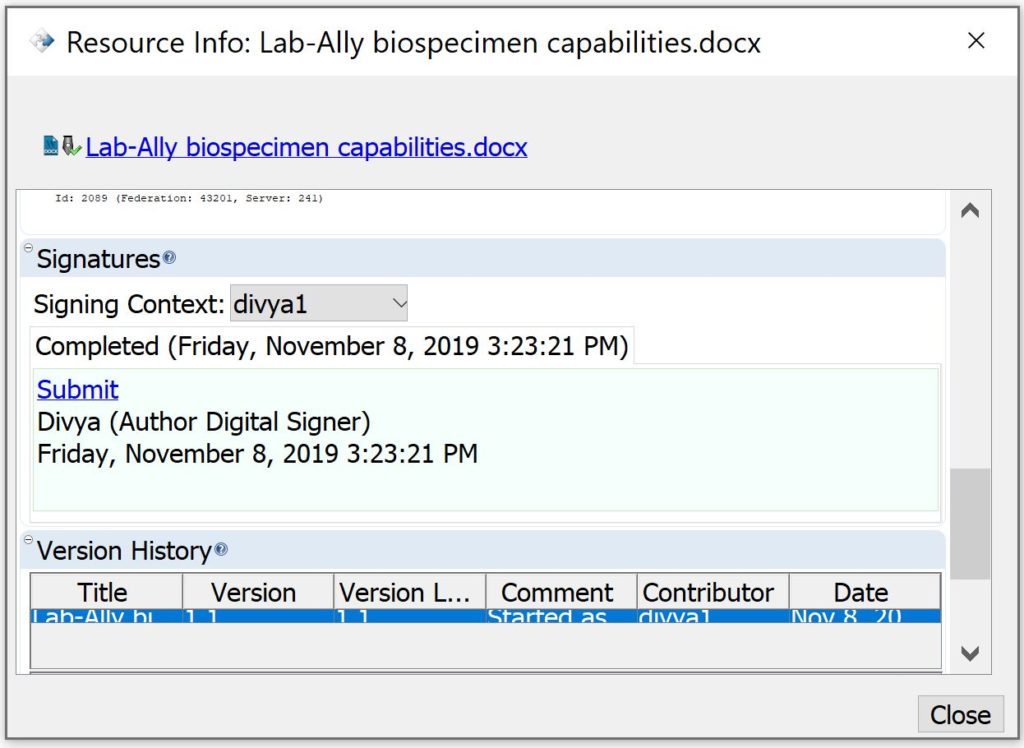This screenshot has width=1024, height=748.
Task: Click the Comment column header
Action: (x=557, y=592)
